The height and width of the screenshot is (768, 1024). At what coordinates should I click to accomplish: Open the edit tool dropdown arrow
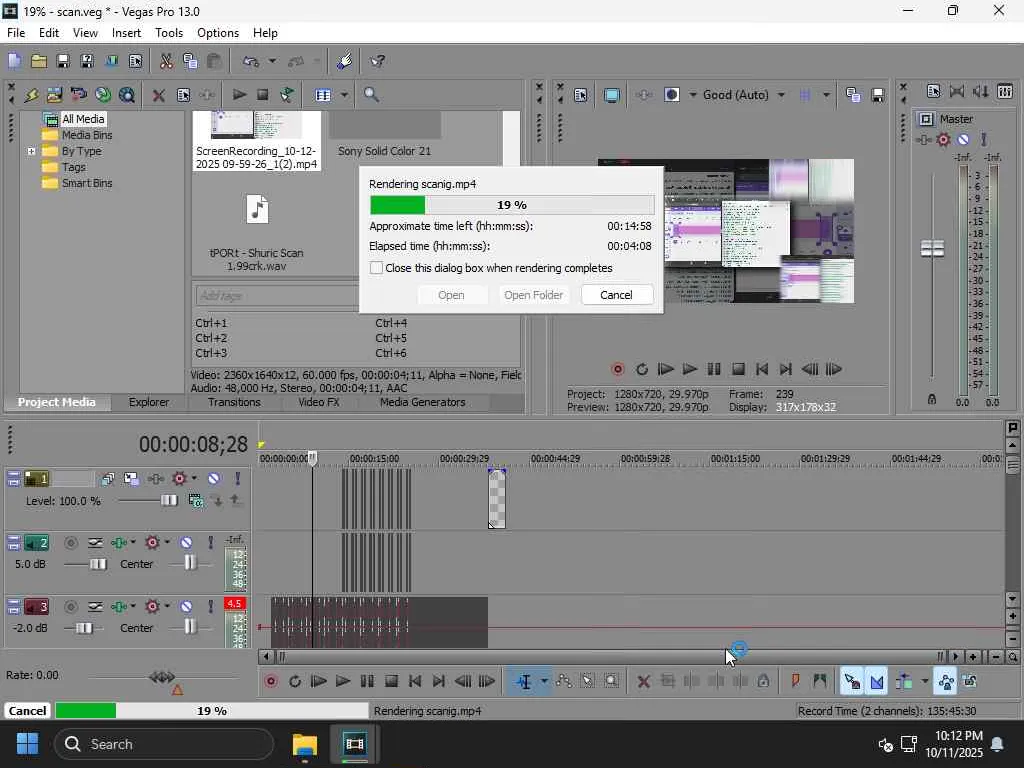pyautogui.click(x=543, y=682)
